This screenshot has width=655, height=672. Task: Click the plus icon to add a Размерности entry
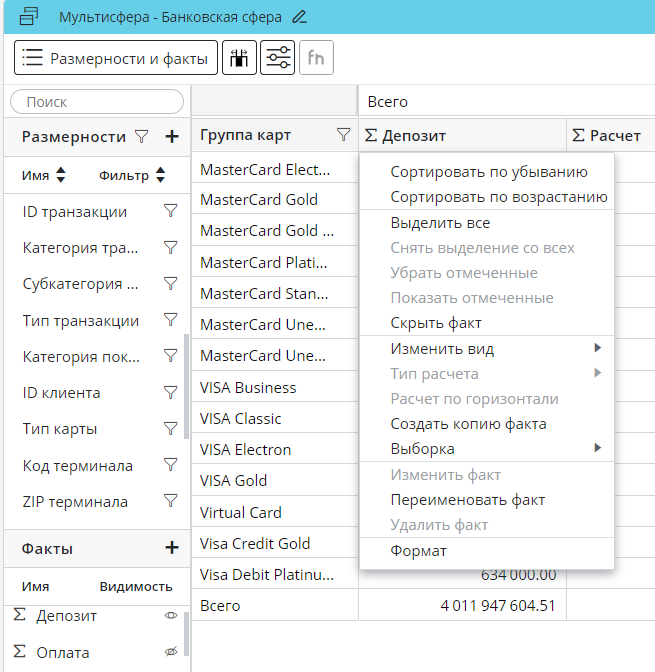pyautogui.click(x=171, y=137)
